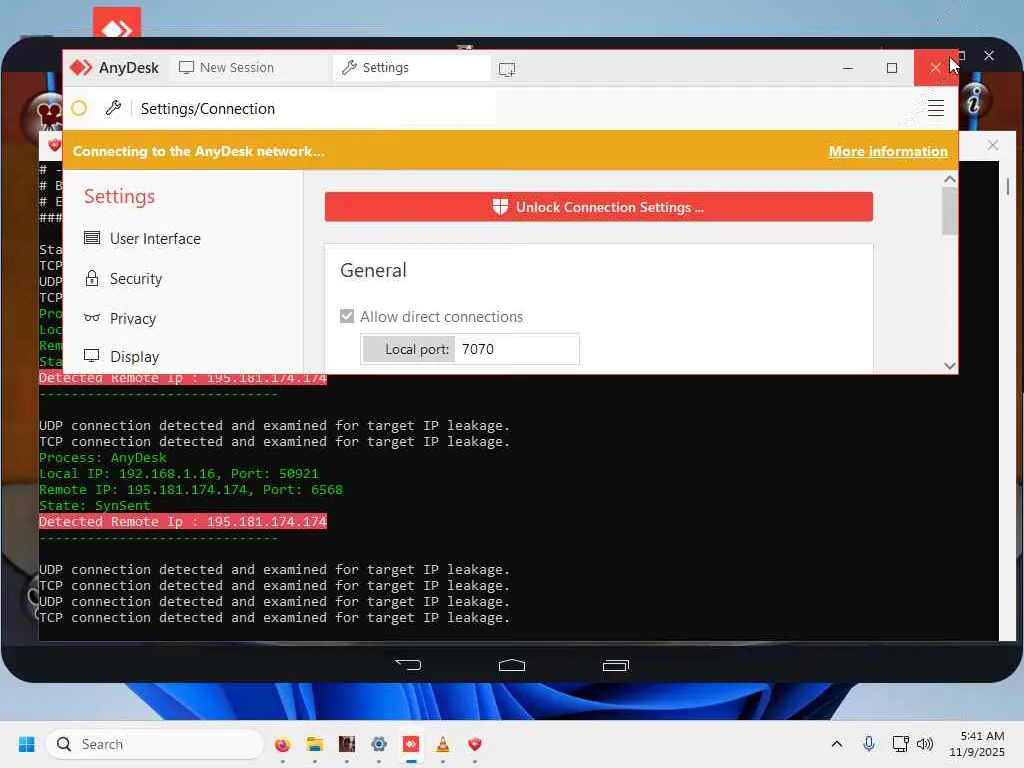Image resolution: width=1024 pixels, height=768 pixels.
Task: Click the microphone tray icon
Action: 869,744
